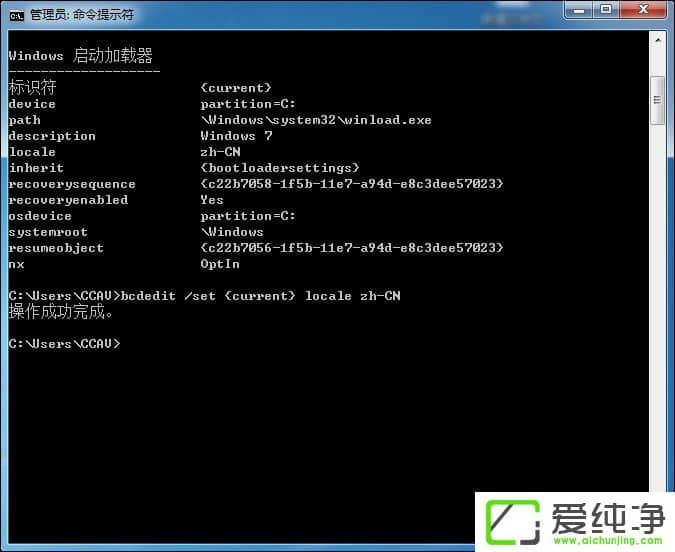Click the bcdedit /set {current} locale command line
This screenshot has height=552, width=675.
coord(260,296)
